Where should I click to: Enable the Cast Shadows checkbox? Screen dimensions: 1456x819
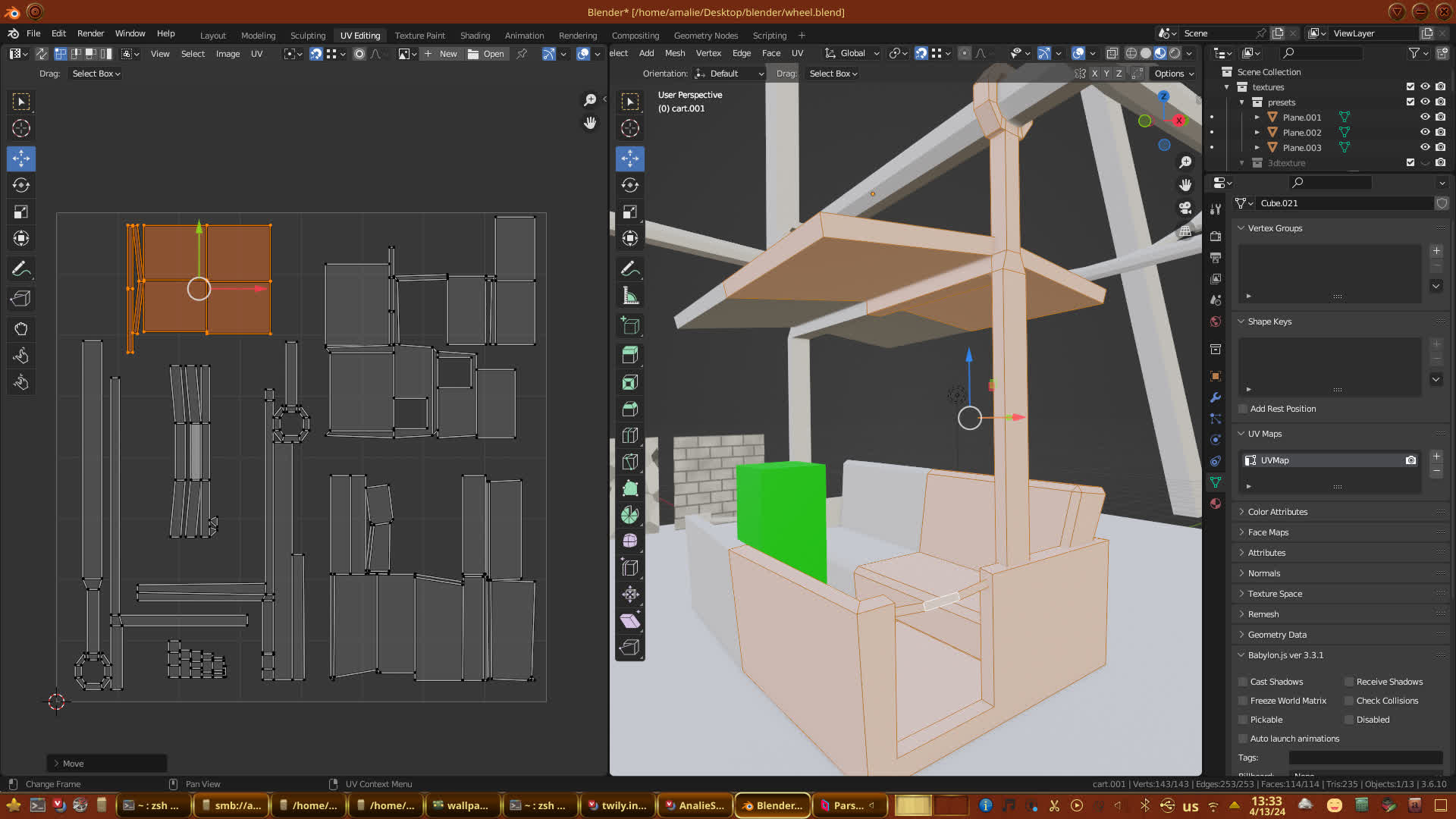(1243, 682)
